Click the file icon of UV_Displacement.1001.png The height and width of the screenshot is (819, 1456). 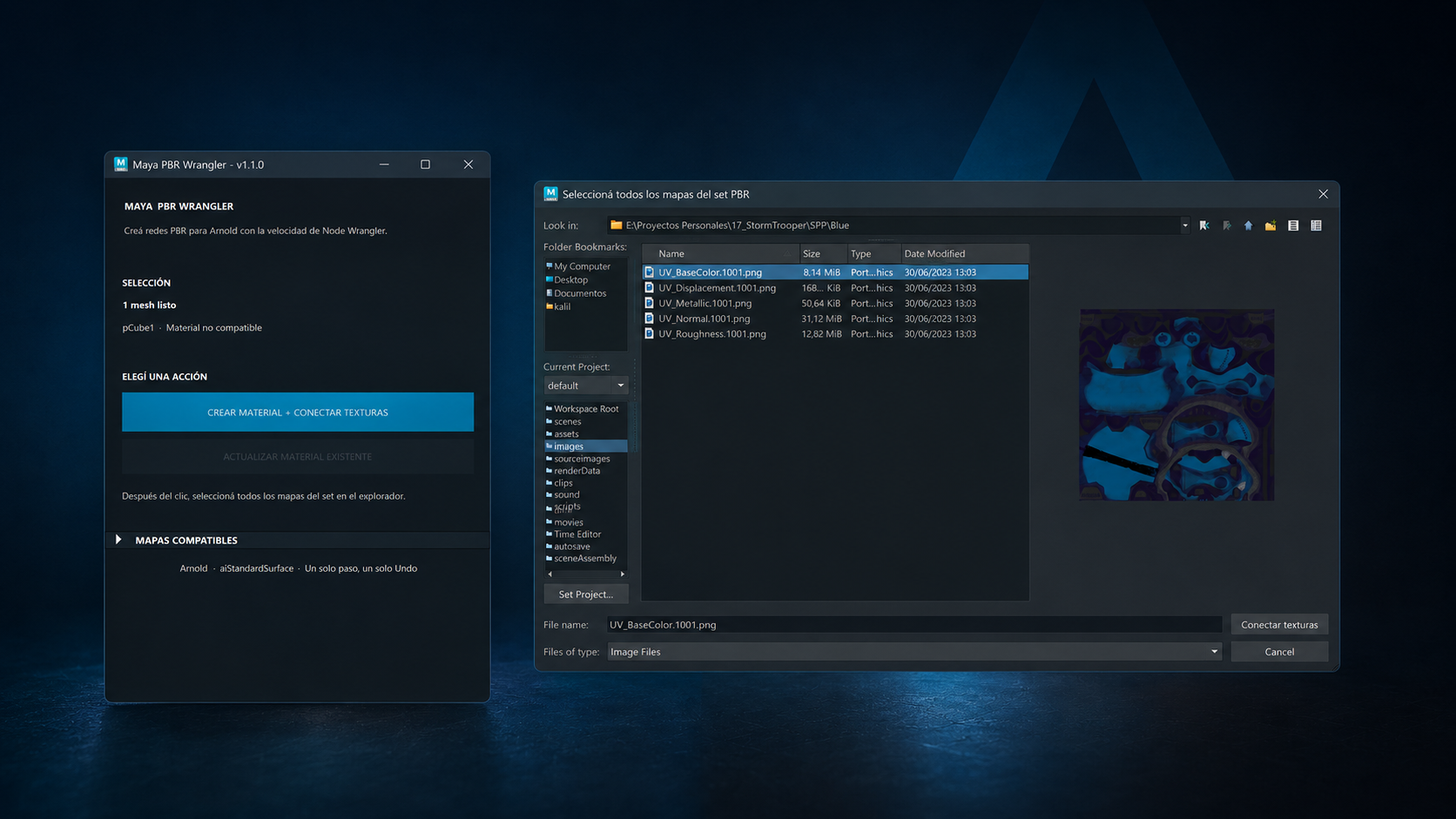pyautogui.click(x=649, y=288)
